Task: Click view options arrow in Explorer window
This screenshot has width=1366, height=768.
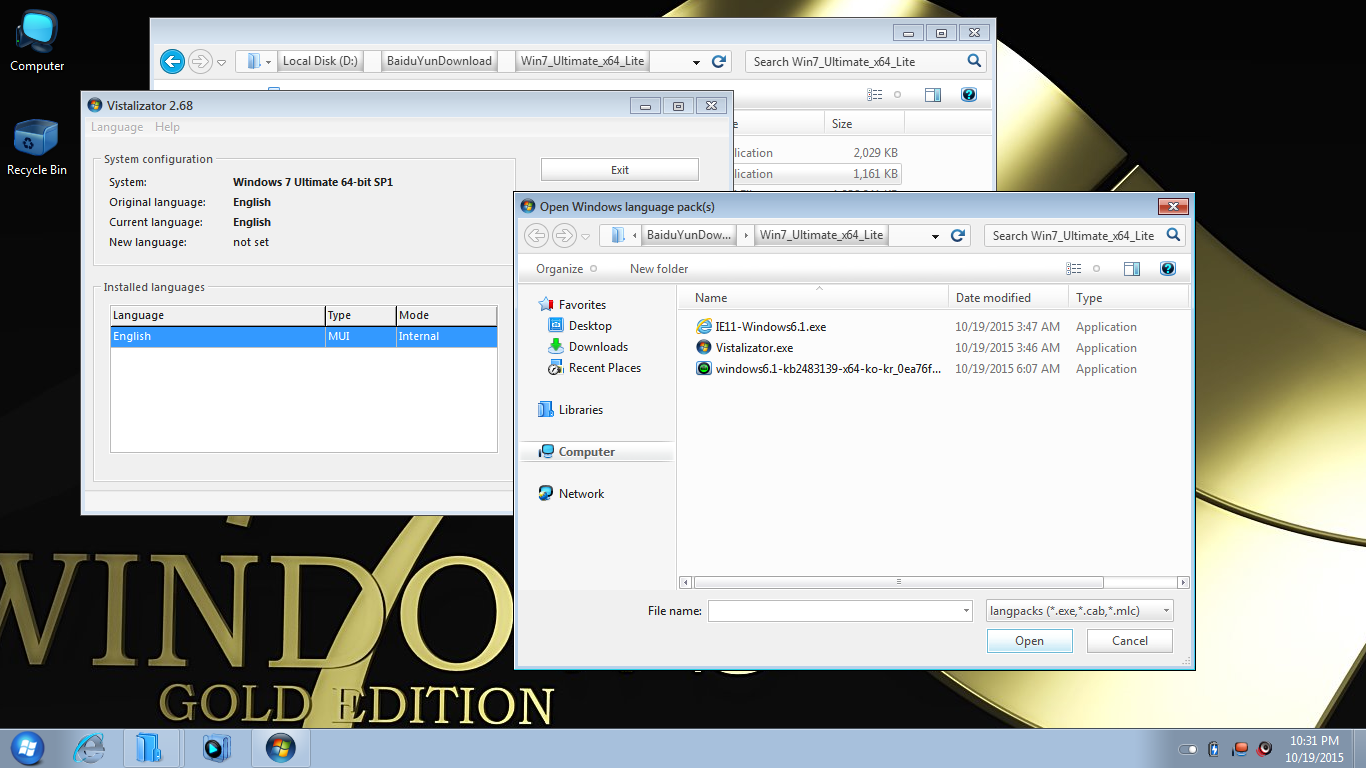Action: (x=897, y=95)
